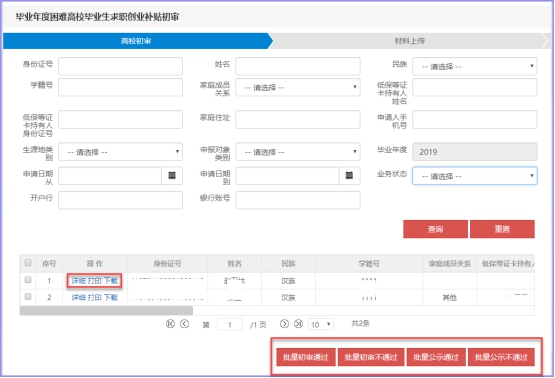The width and height of the screenshot is (555, 378).
Task: Check the row 1 checkbox
Action: pos(28,280)
